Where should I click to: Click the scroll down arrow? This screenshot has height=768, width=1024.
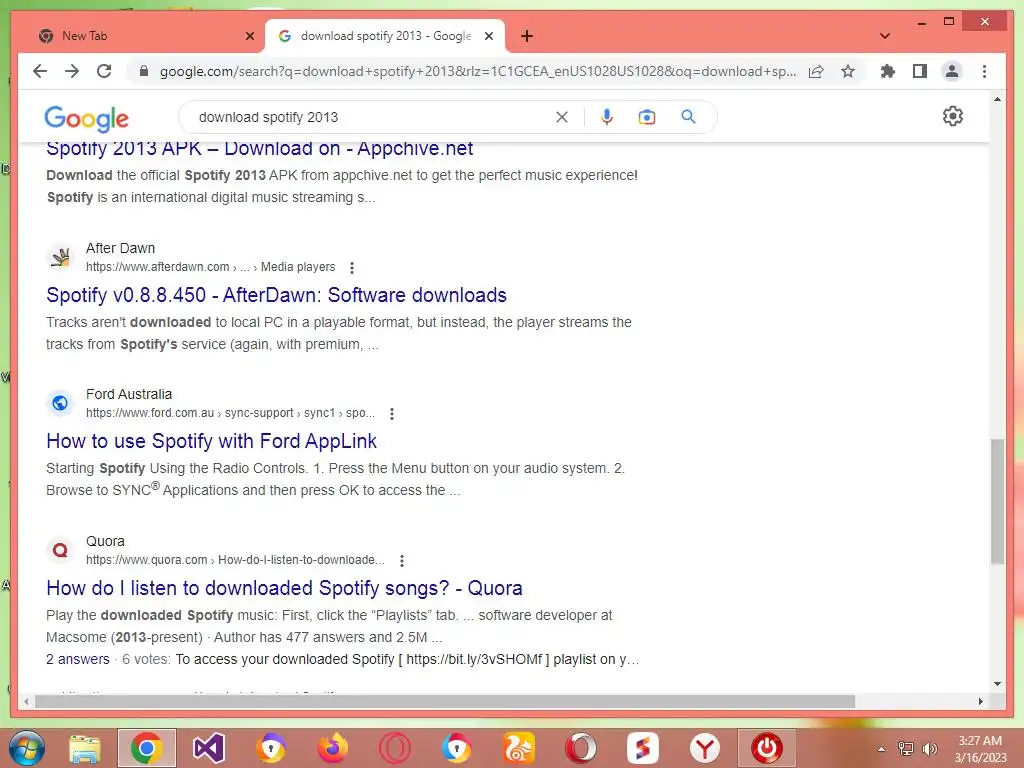click(997, 684)
